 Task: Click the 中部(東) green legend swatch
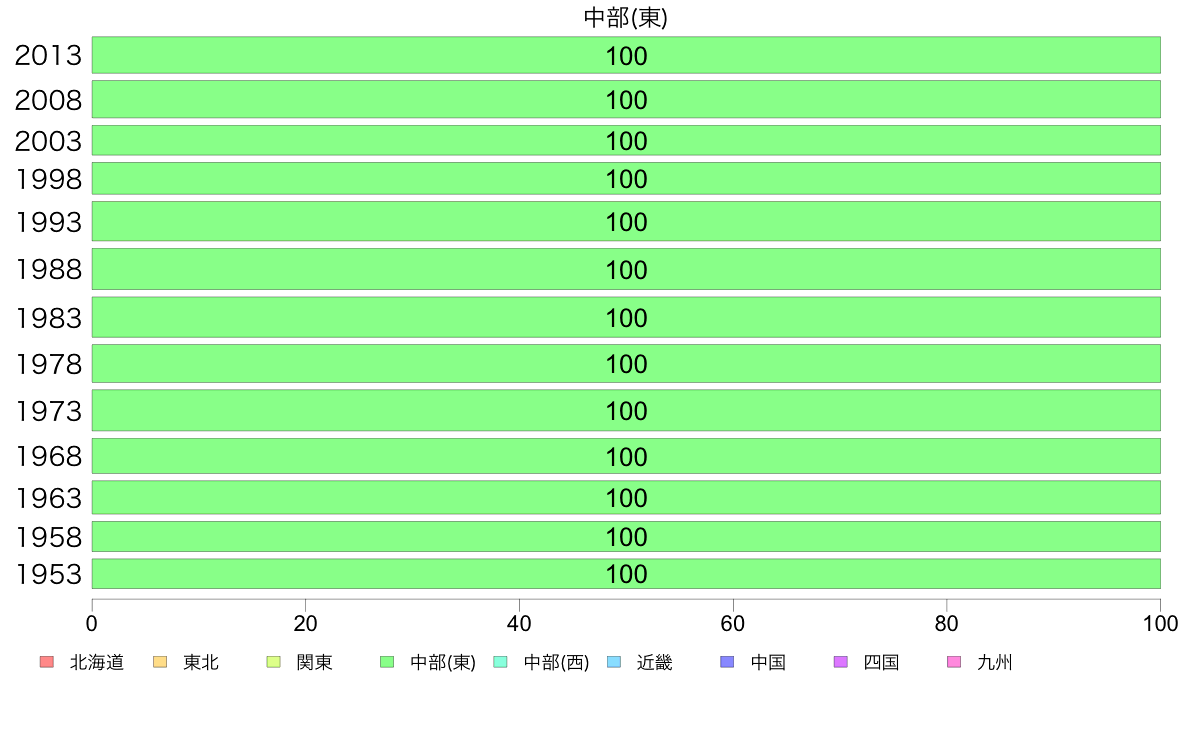387,662
